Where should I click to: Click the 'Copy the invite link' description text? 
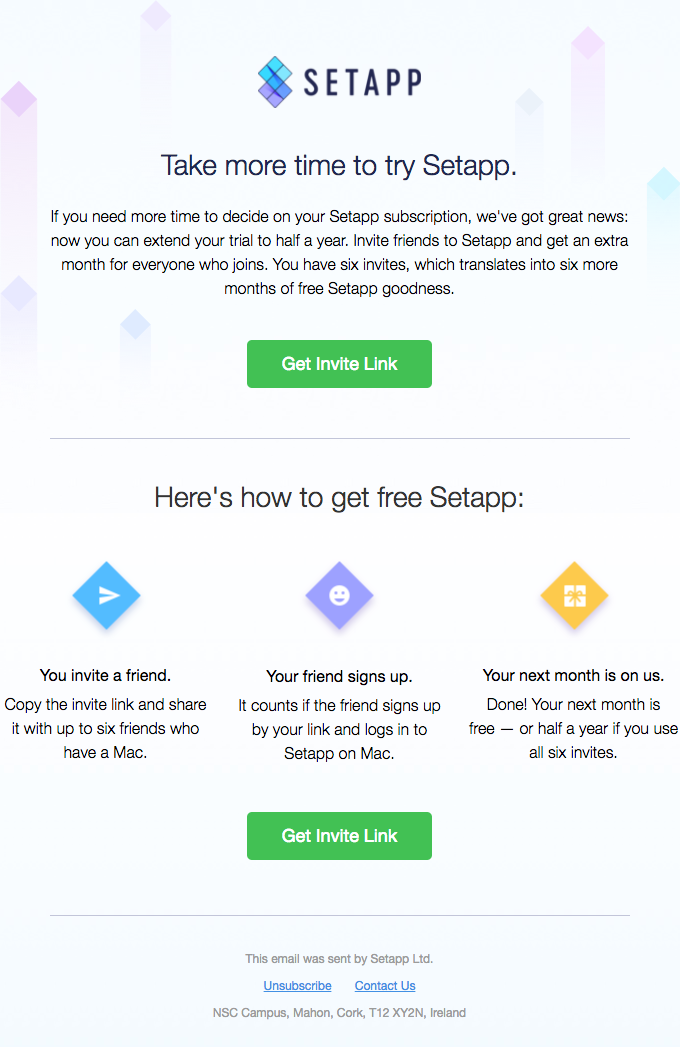tap(106, 728)
